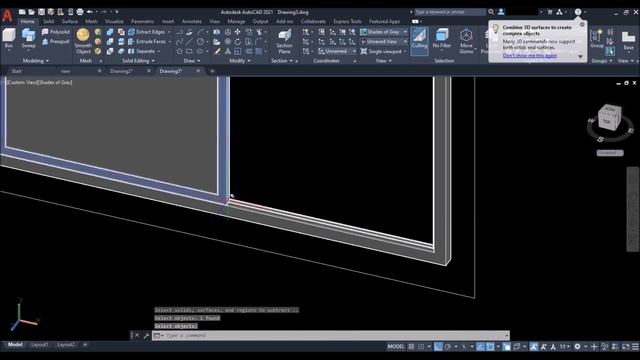Toggle annotation visibility icon in status bar
640x360 pixels.
tap(534, 347)
